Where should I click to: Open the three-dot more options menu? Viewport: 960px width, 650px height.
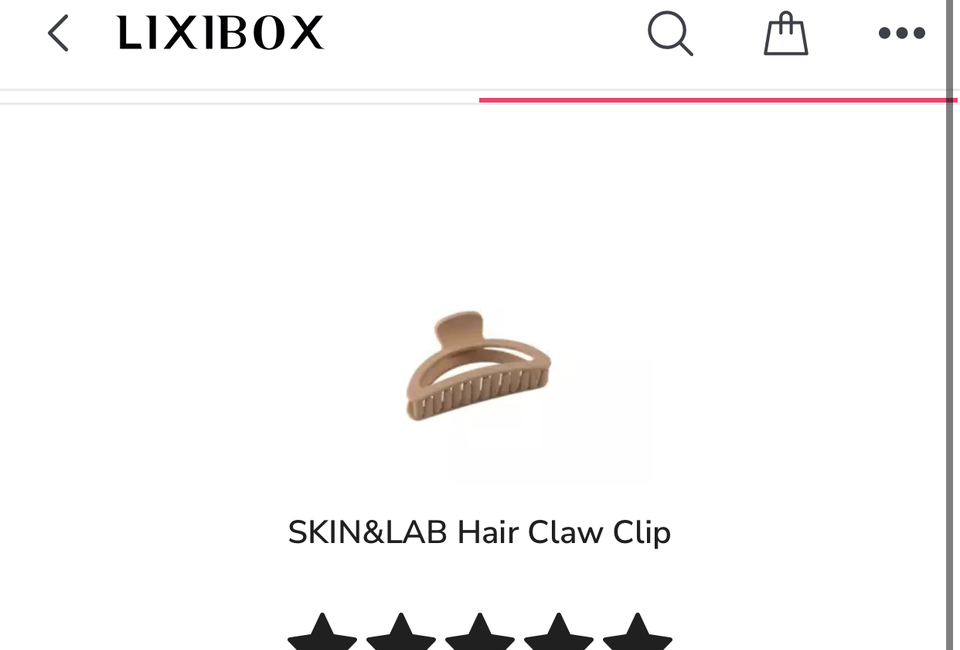tap(902, 33)
